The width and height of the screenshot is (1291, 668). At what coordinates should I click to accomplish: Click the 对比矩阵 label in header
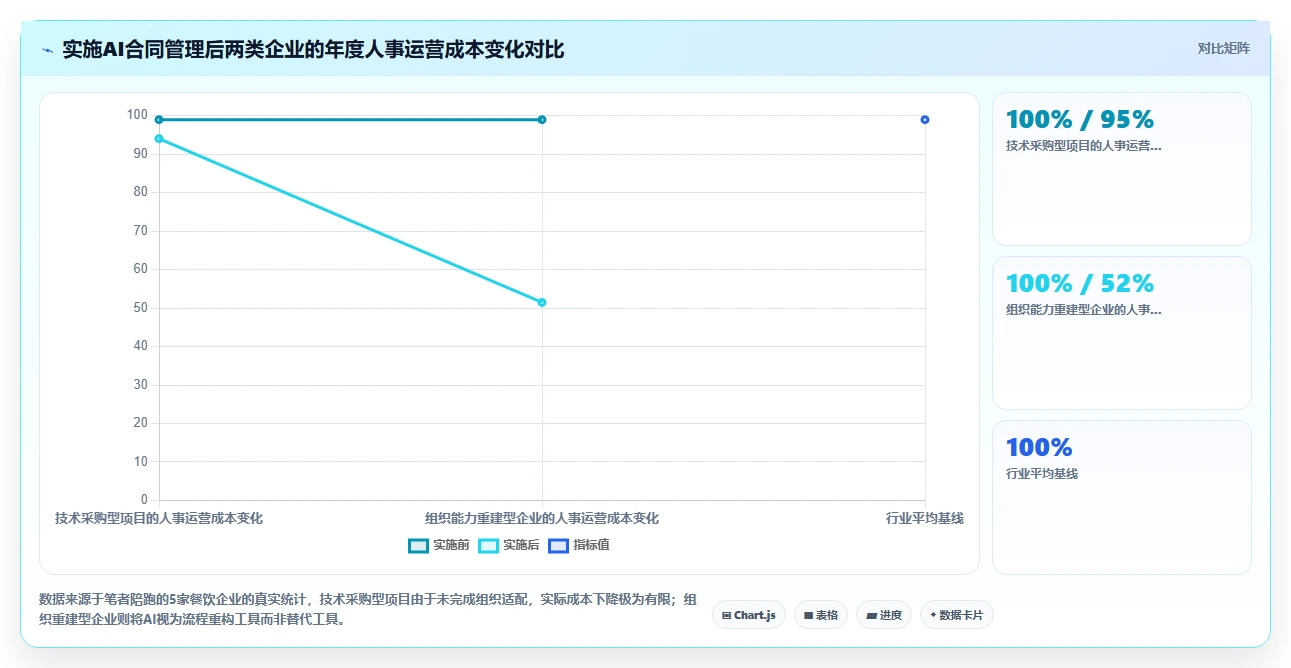point(1223,48)
